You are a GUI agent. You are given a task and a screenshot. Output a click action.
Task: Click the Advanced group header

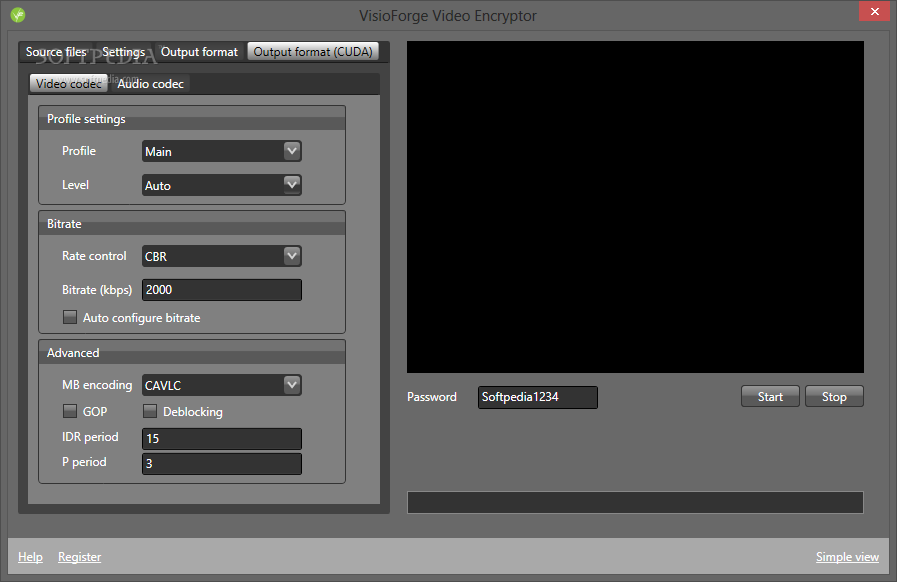[x=192, y=353]
